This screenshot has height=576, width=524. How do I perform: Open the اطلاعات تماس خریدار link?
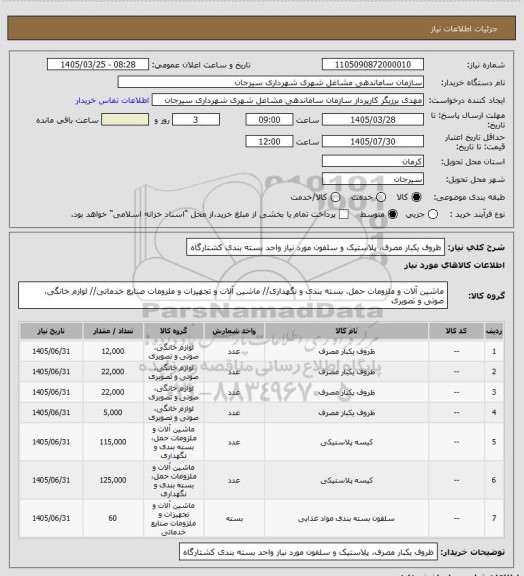(x=112, y=100)
